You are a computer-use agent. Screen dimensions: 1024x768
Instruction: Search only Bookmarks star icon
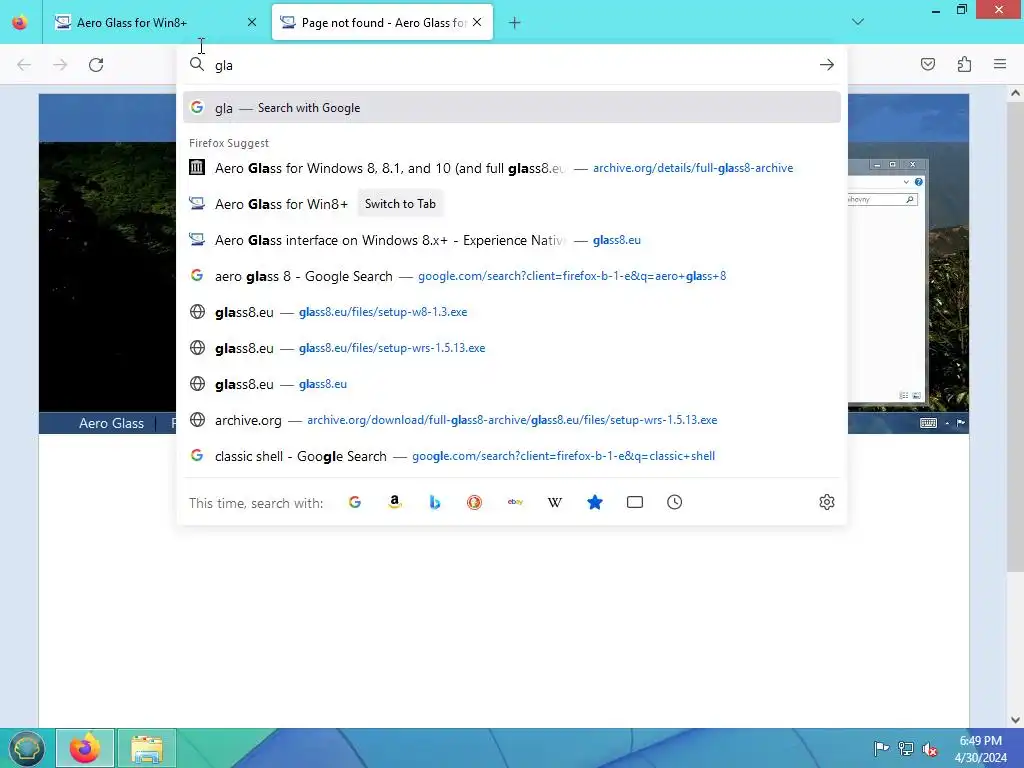(x=595, y=502)
